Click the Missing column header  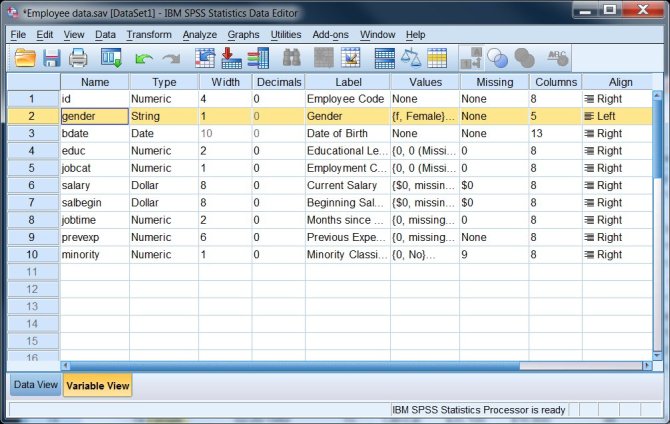tap(494, 82)
